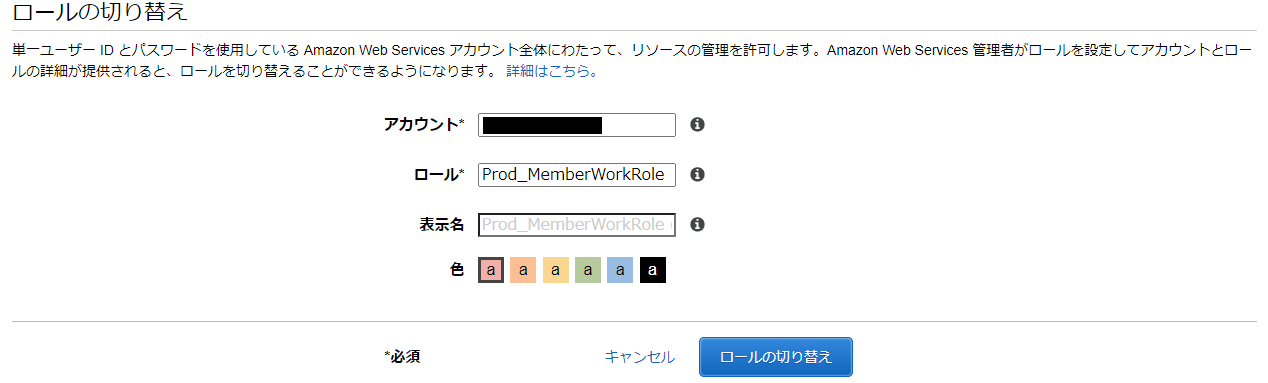The width and height of the screenshot is (1268, 383).
Task: Select the green color swatch
Action: [588, 270]
